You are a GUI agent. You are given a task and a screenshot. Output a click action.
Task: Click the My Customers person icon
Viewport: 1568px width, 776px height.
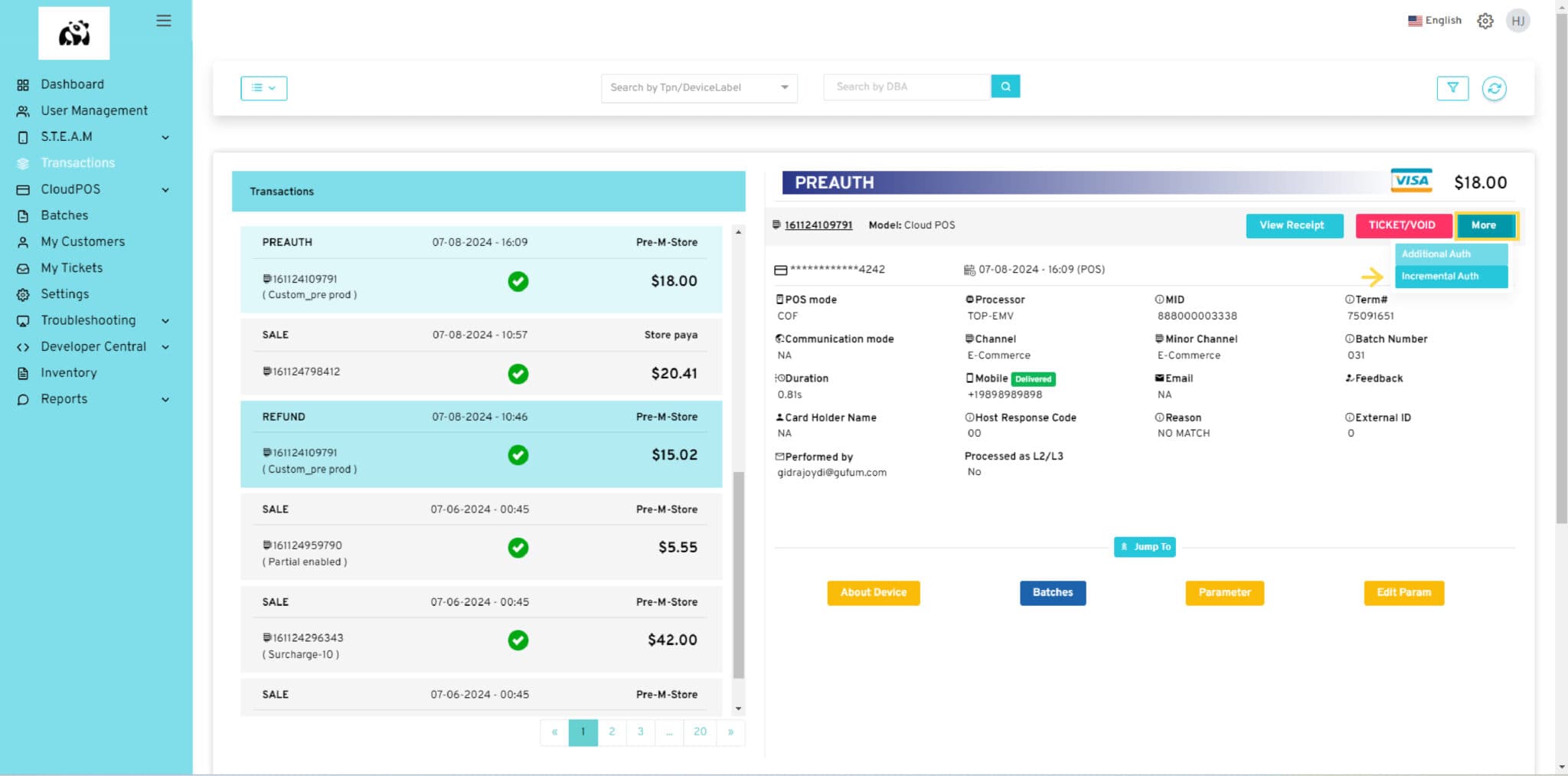23,242
